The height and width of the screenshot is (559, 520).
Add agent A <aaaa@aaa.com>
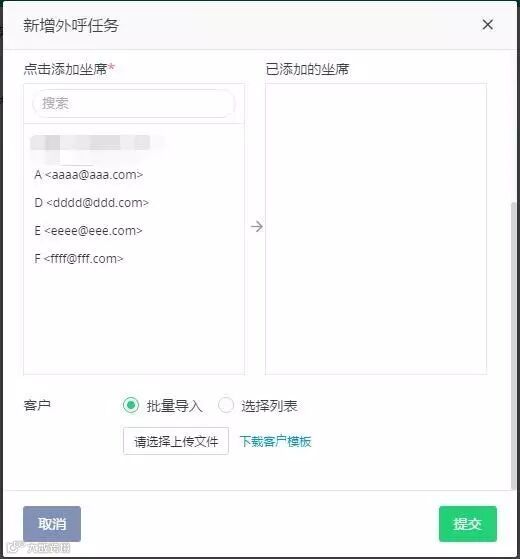tap(89, 175)
